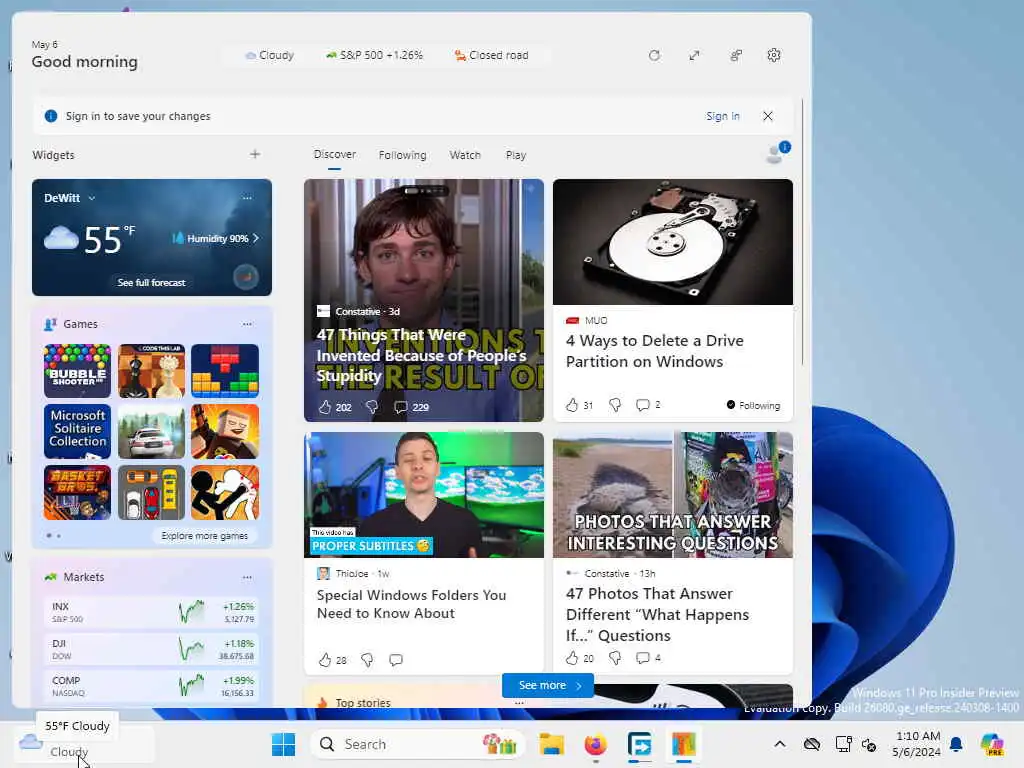1024x768 pixels.
Task: Click the See more button
Action: pyautogui.click(x=548, y=685)
